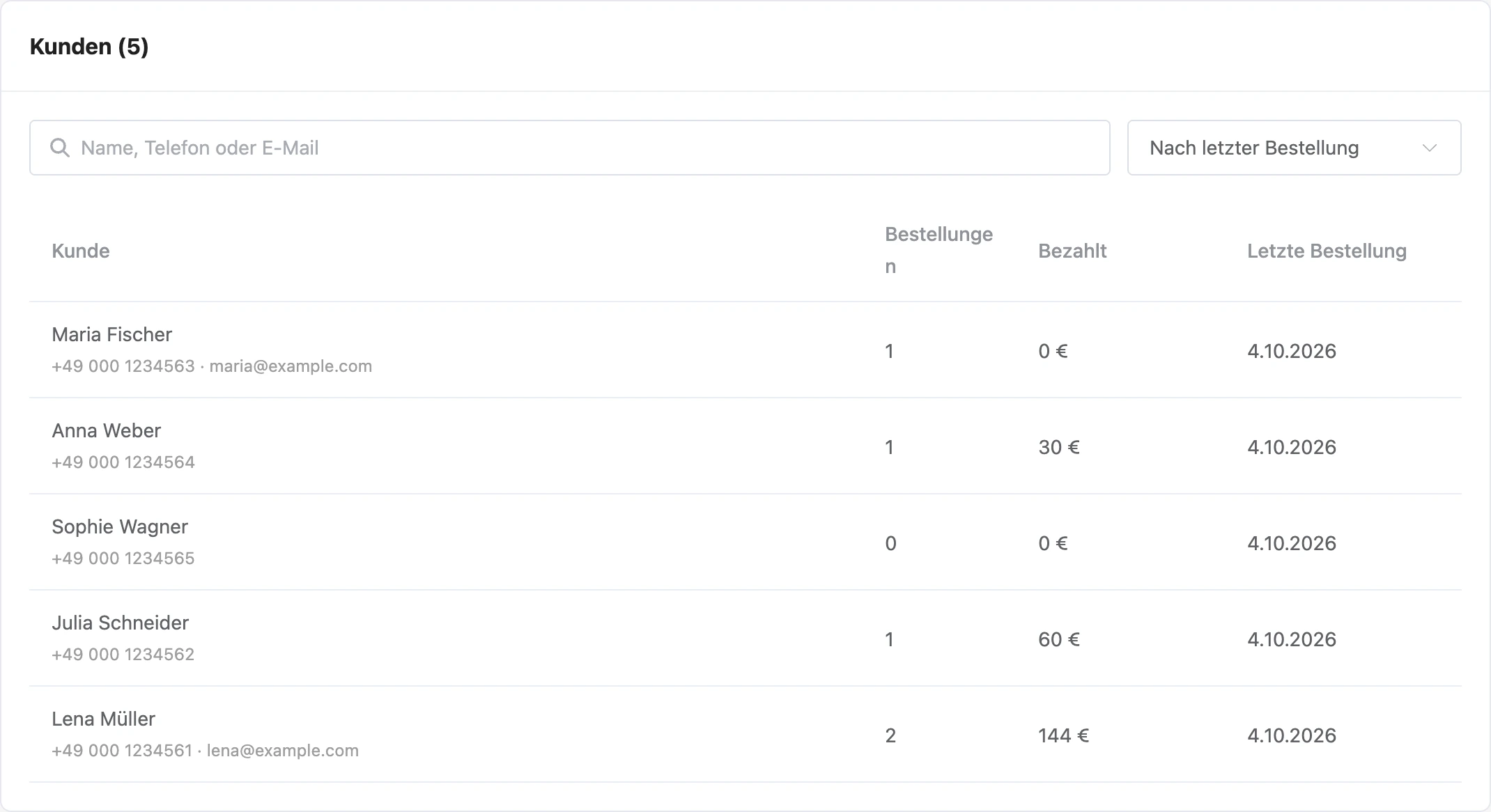Click the 30 € paid amount

pos(1059,447)
